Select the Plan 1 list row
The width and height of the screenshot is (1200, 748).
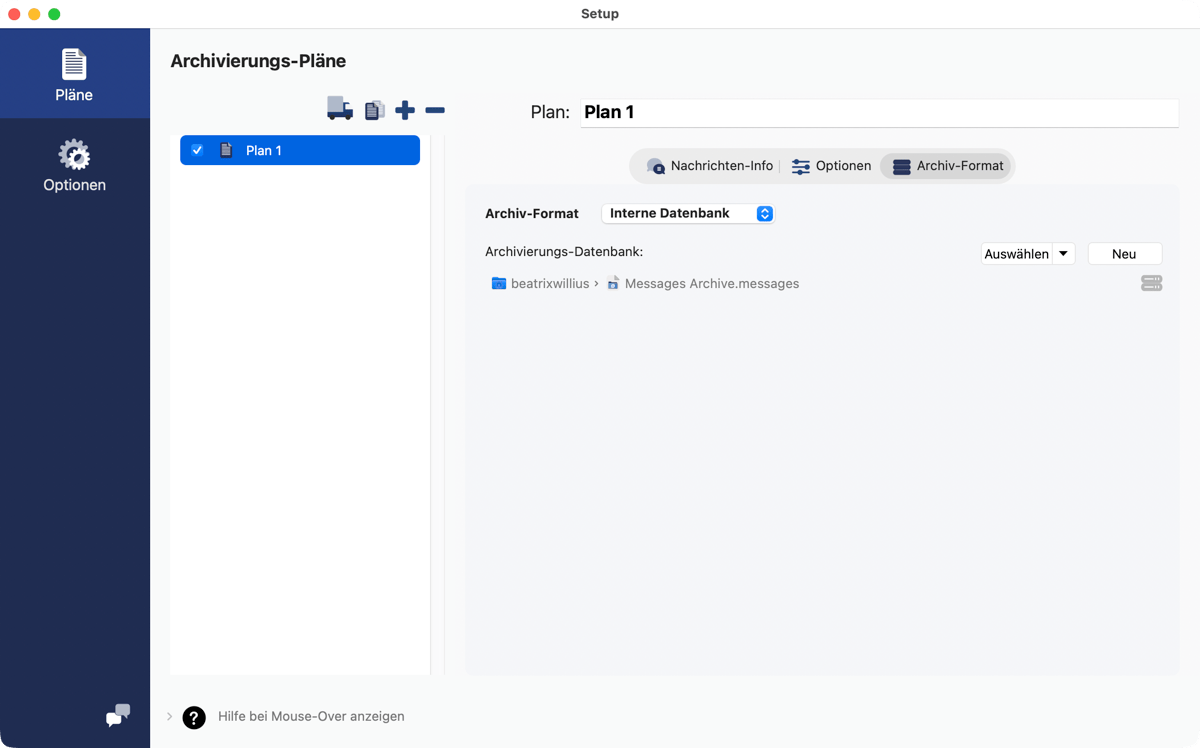pyautogui.click(x=300, y=150)
